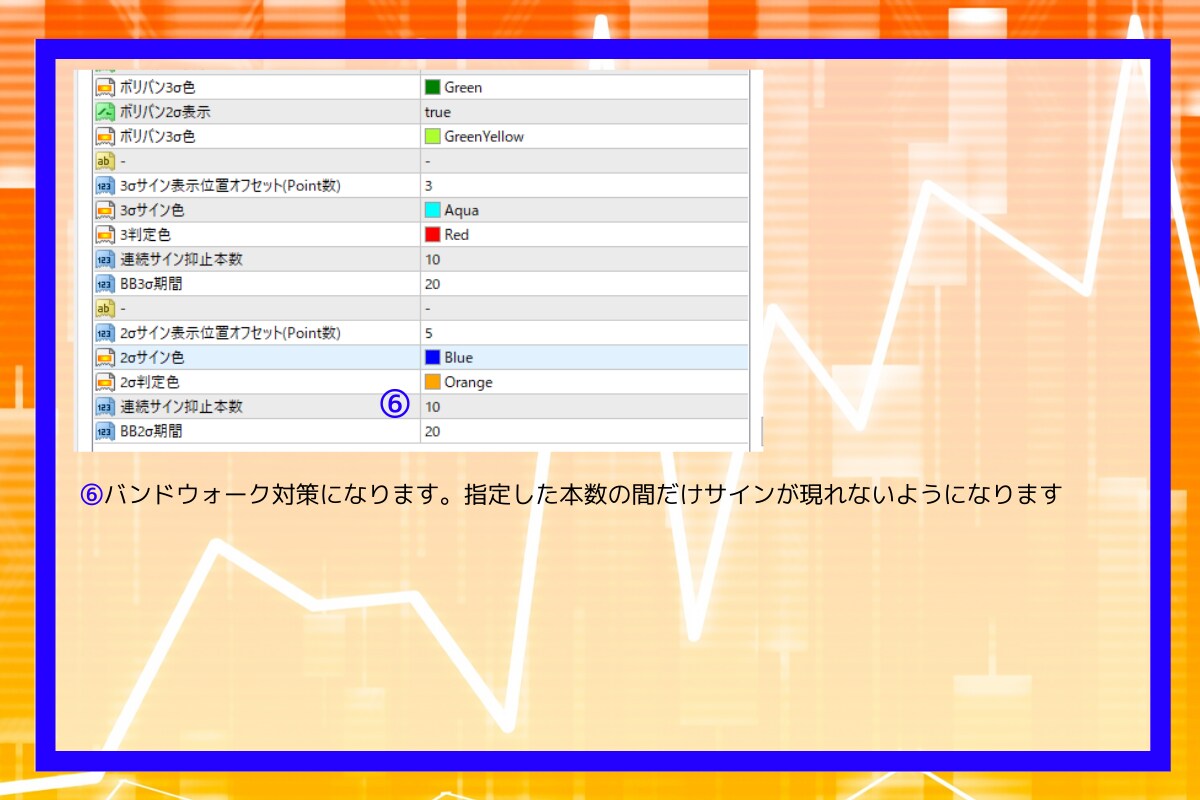The height and width of the screenshot is (800, 1200).
Task: Select the integer icon next to BB3σ期間
Action: click(x=104, y=283)
